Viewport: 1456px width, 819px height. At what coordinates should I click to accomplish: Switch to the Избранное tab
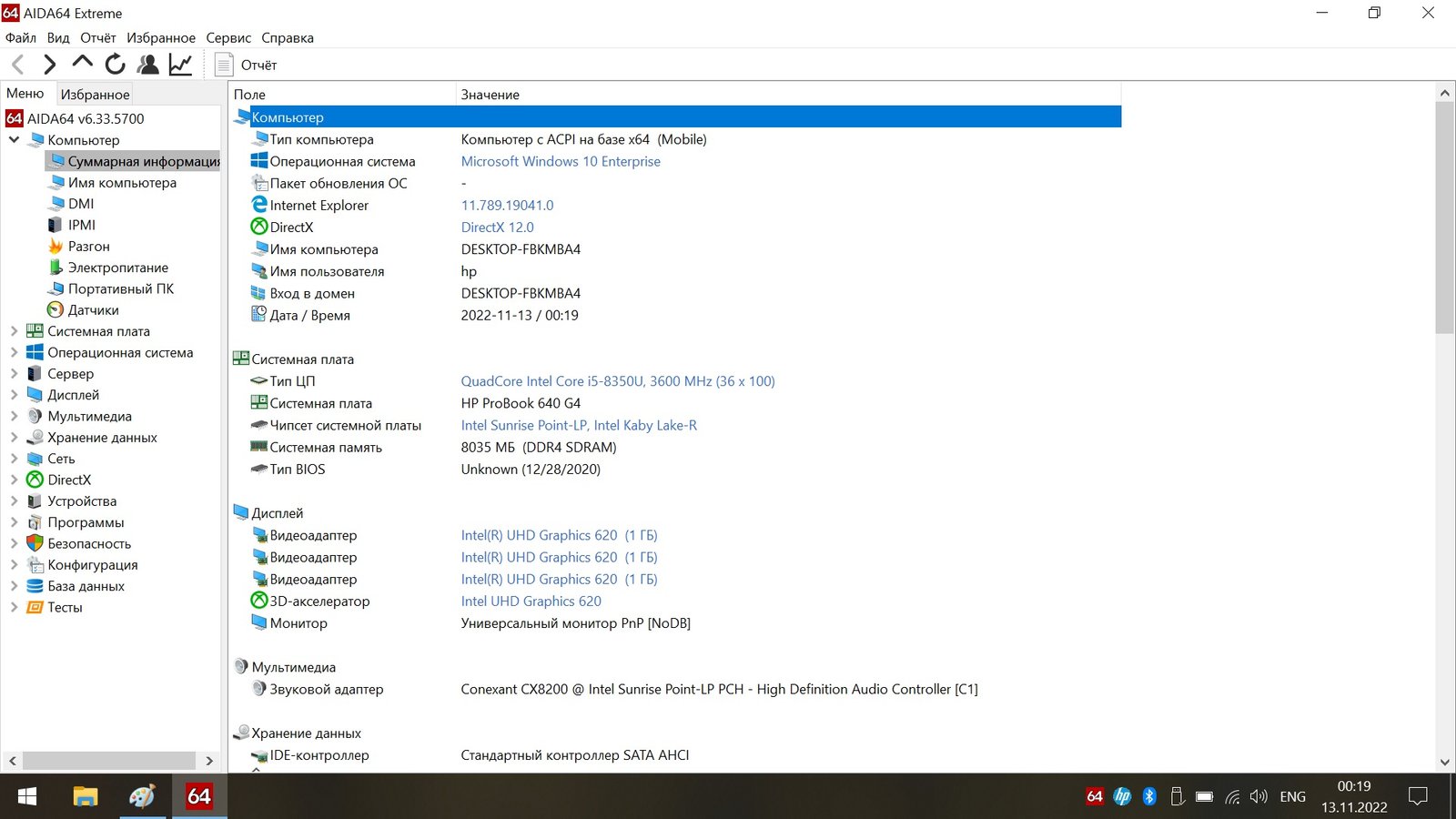95,95
